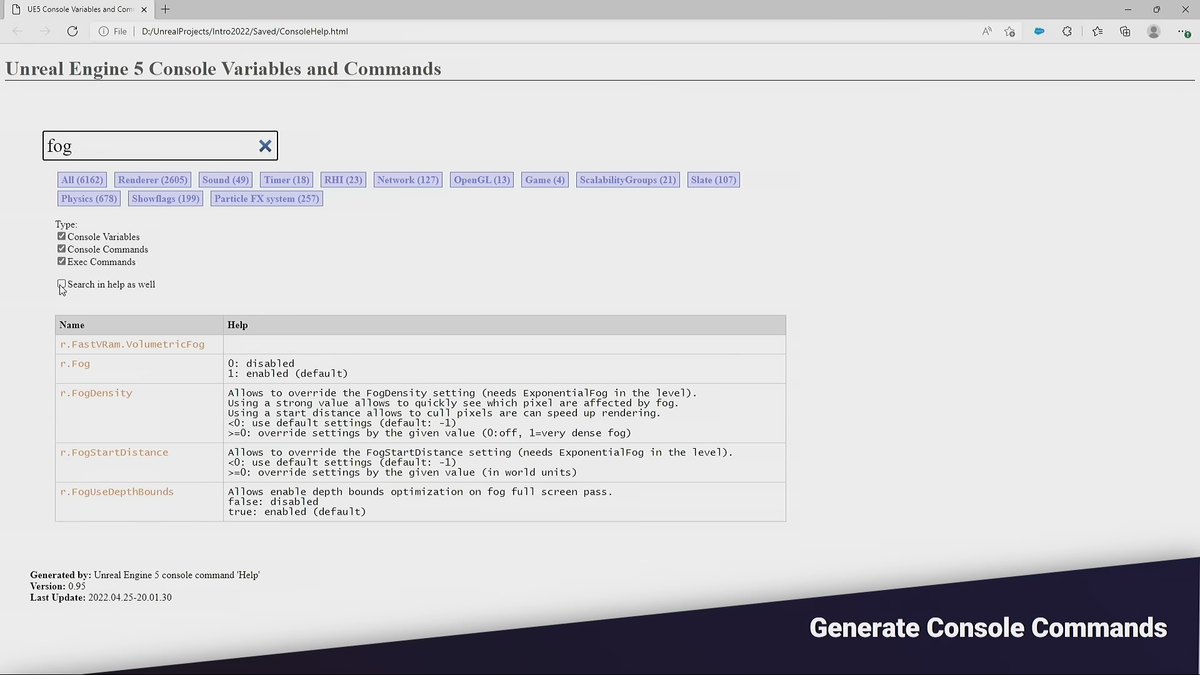Close the UE5 Console Variables tab
This screenshot has height=675, width=1200.
[144, 9]
